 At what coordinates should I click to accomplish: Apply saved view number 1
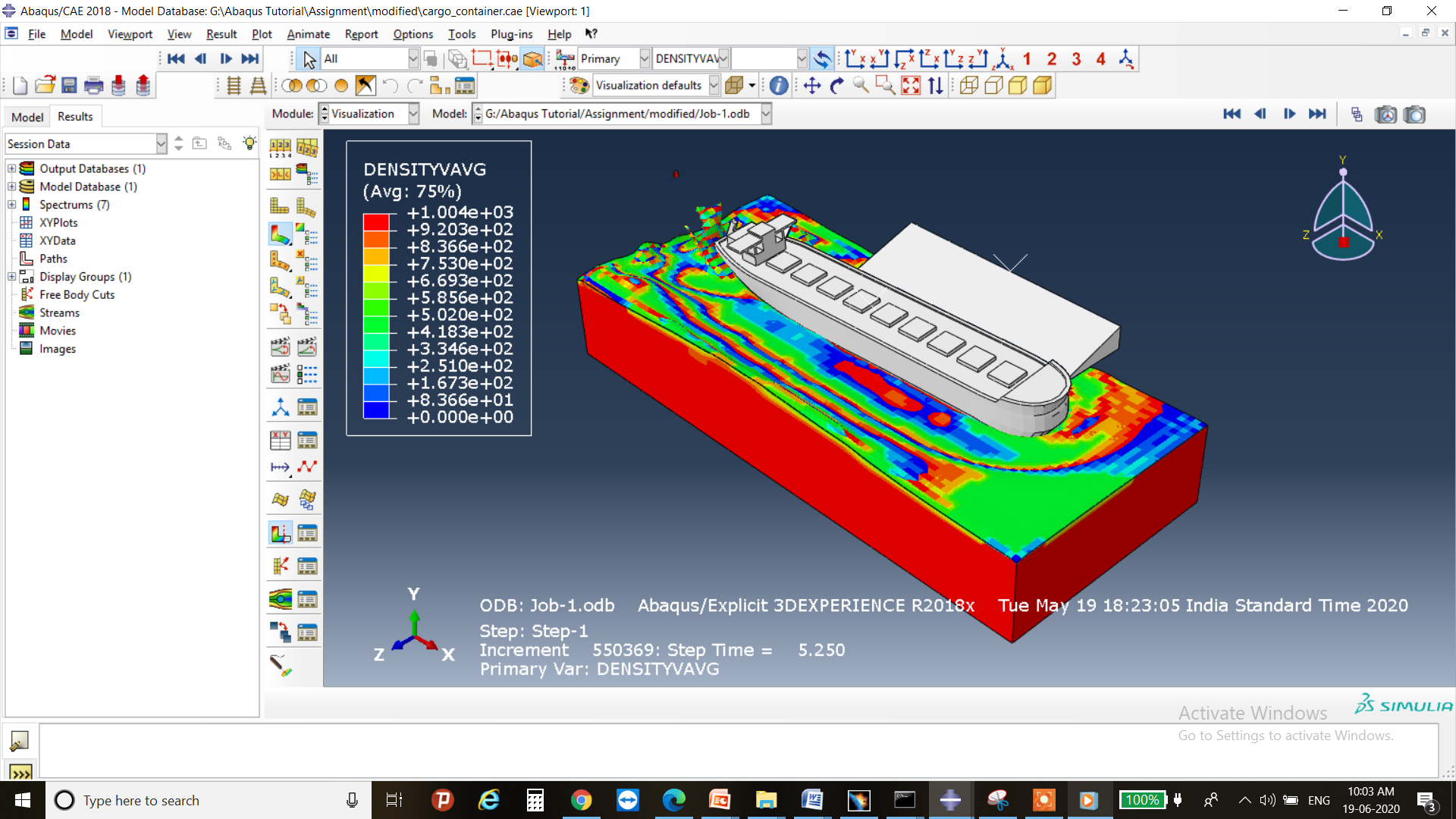click(1027, 59)
